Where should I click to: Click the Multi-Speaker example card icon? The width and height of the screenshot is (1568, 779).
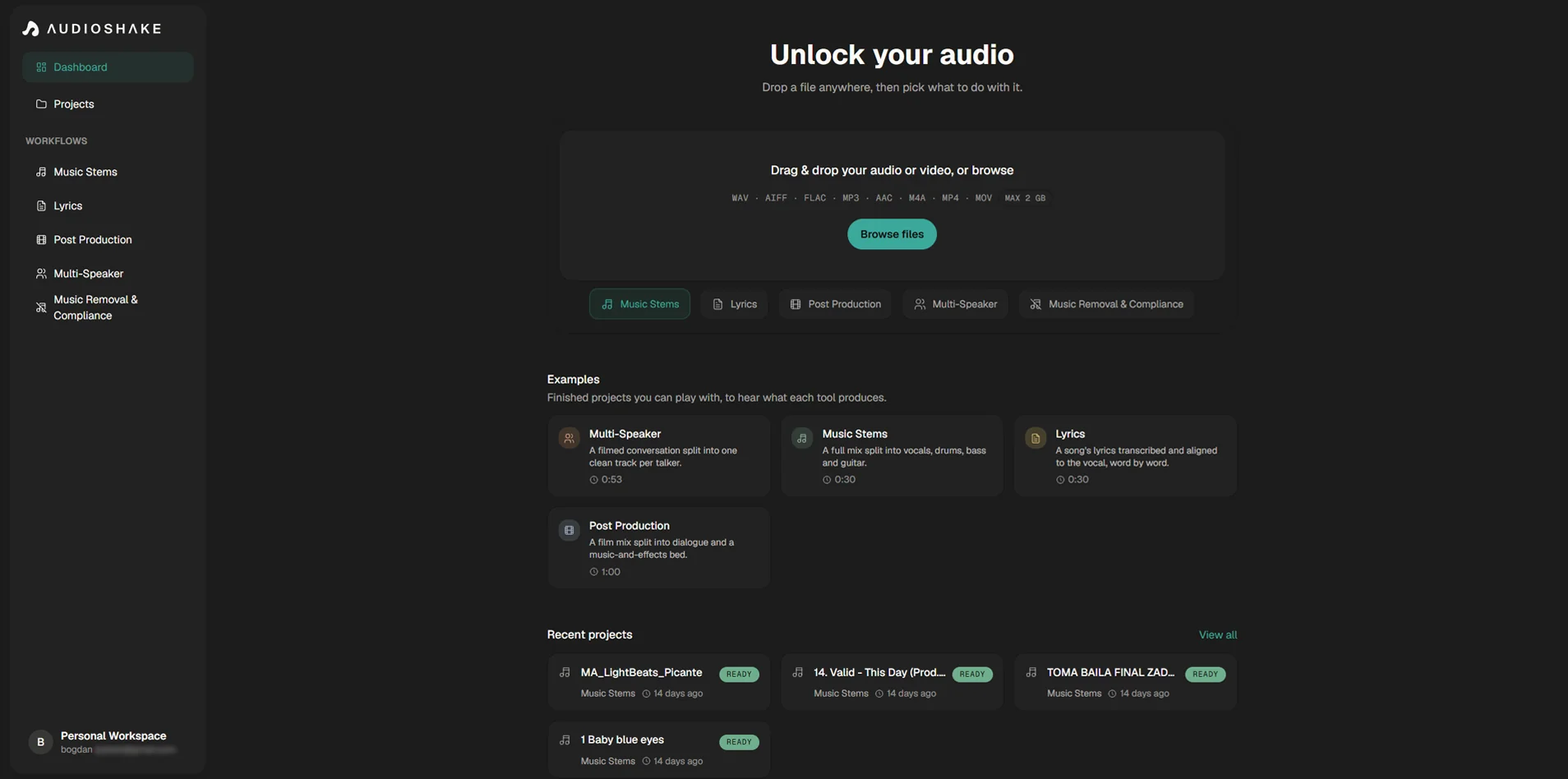(x=569, y=438)
